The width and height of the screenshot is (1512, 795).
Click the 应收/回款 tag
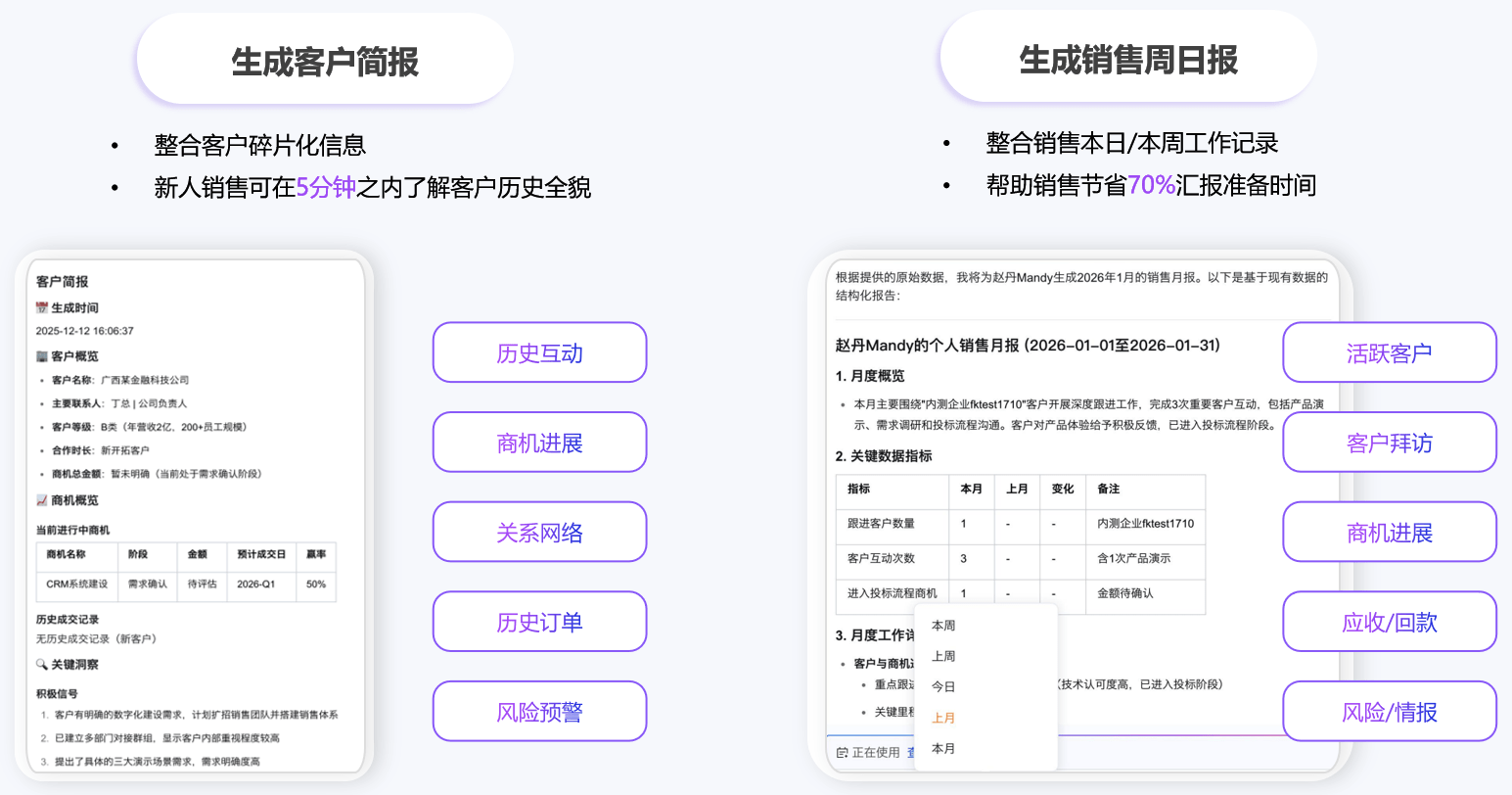(1389, 622)
